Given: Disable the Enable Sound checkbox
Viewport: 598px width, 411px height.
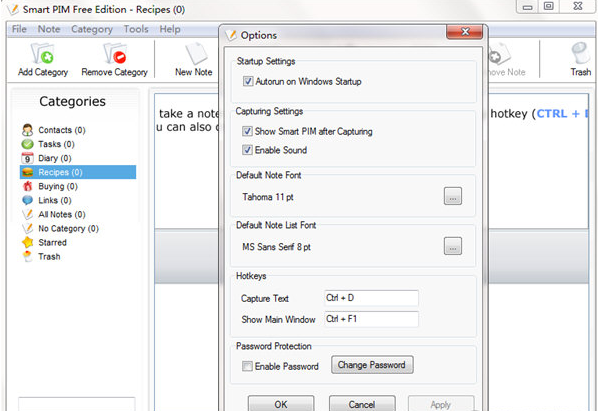Looking at the screenshot, I should 247,150.
